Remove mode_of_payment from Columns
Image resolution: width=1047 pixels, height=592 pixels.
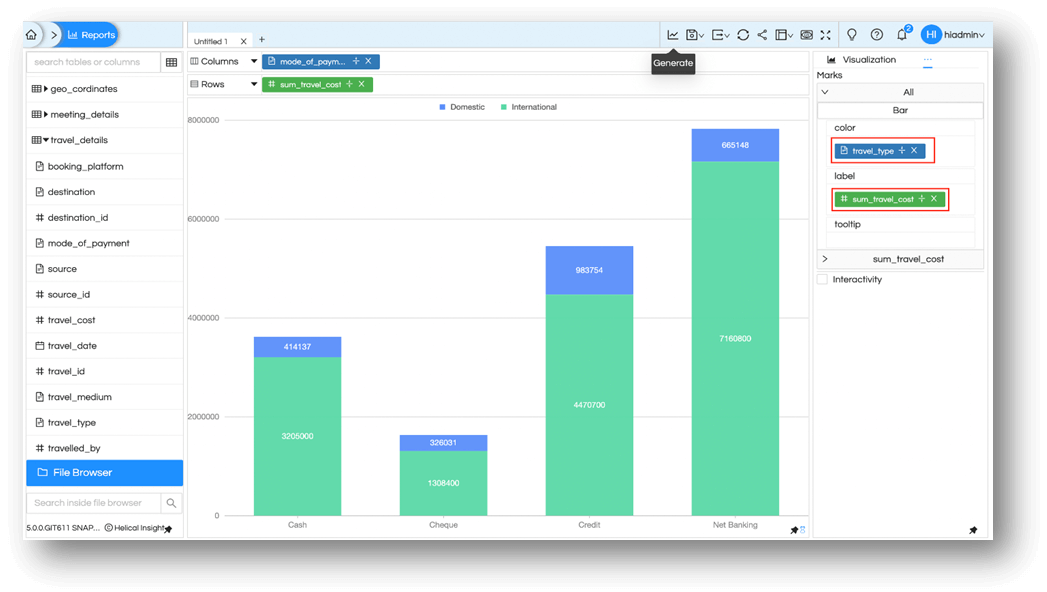click(368, 61)
